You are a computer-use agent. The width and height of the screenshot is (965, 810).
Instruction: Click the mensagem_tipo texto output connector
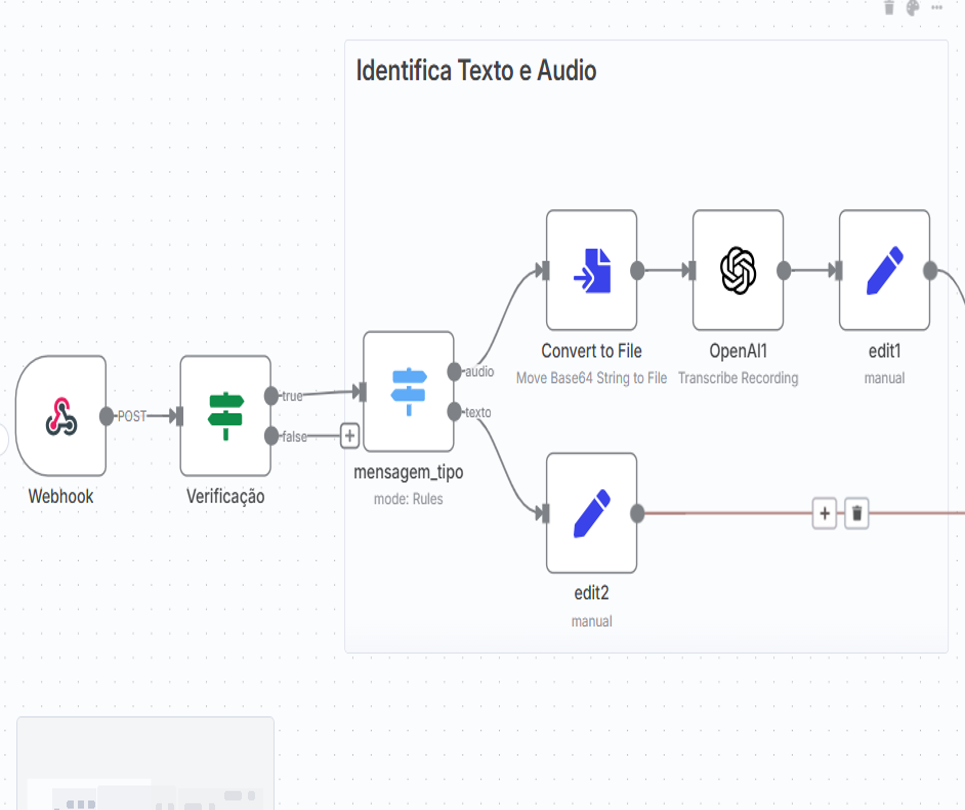455,411
